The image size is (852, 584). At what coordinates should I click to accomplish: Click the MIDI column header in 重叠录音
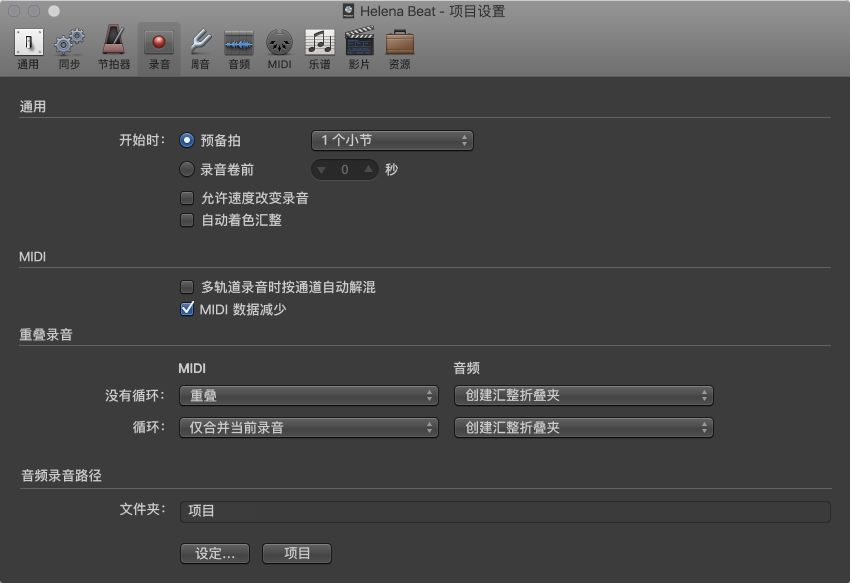[192, 368]
